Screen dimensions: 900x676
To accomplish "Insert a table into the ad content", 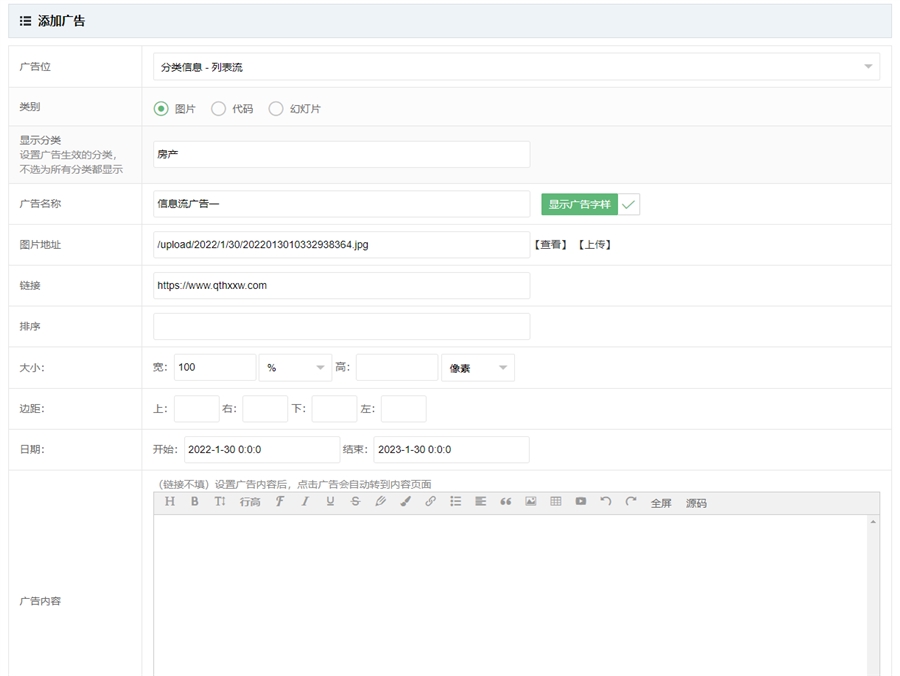I will pos(555,502).
